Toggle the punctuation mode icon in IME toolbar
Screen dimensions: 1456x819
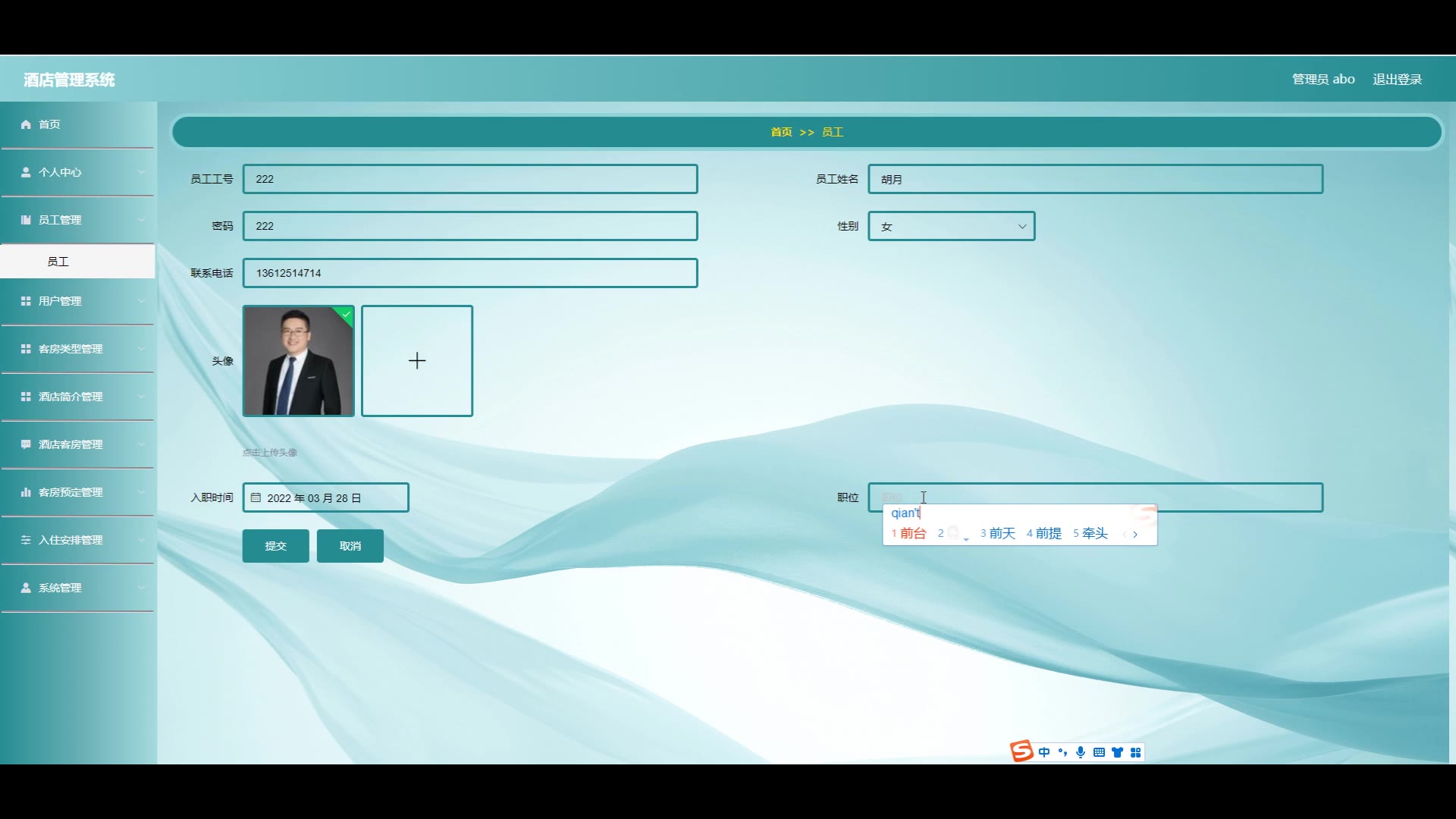click(x=1062, y=752)
